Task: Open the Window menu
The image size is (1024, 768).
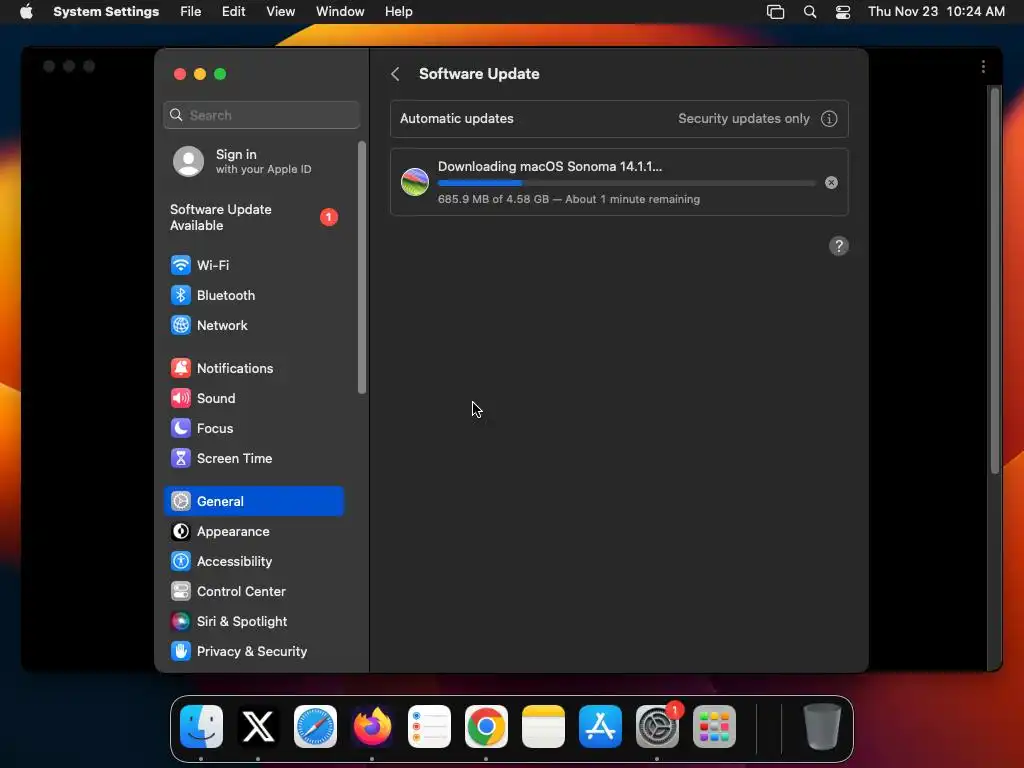Action: tap(340, 12)
